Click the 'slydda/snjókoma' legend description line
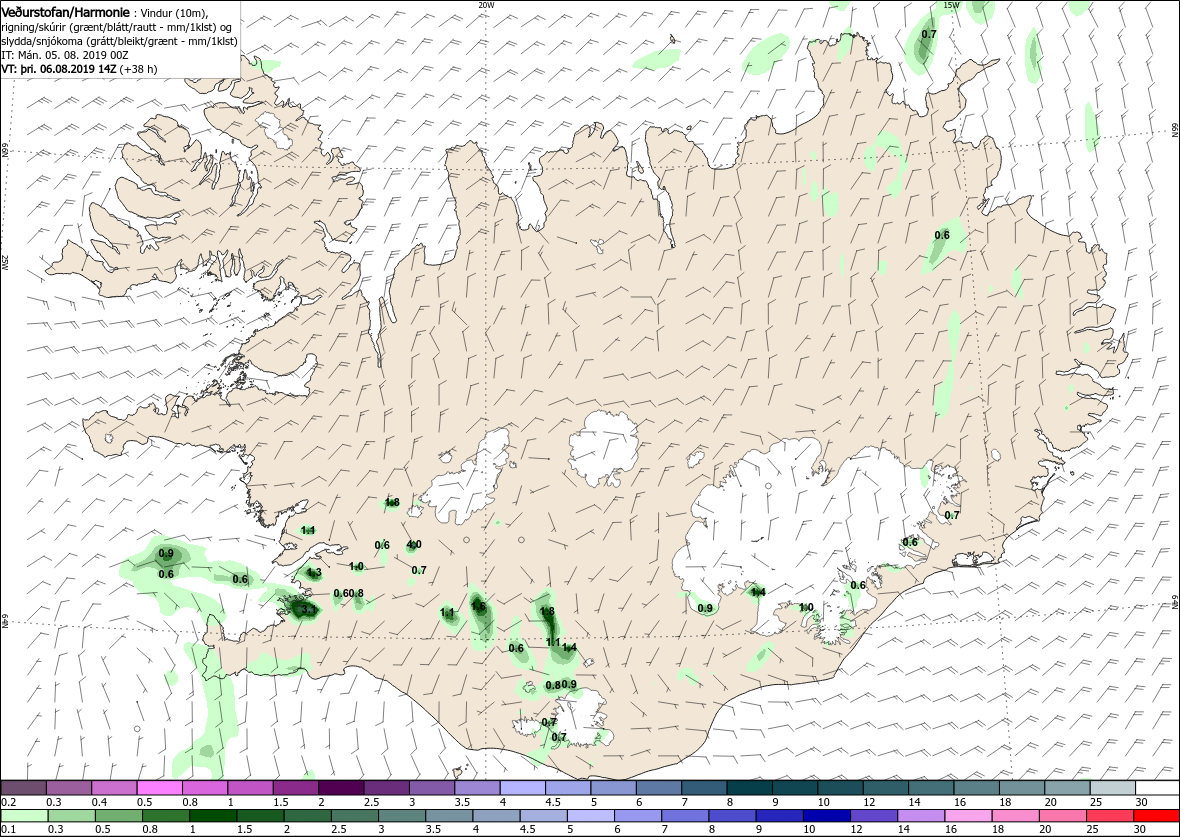 119,41
